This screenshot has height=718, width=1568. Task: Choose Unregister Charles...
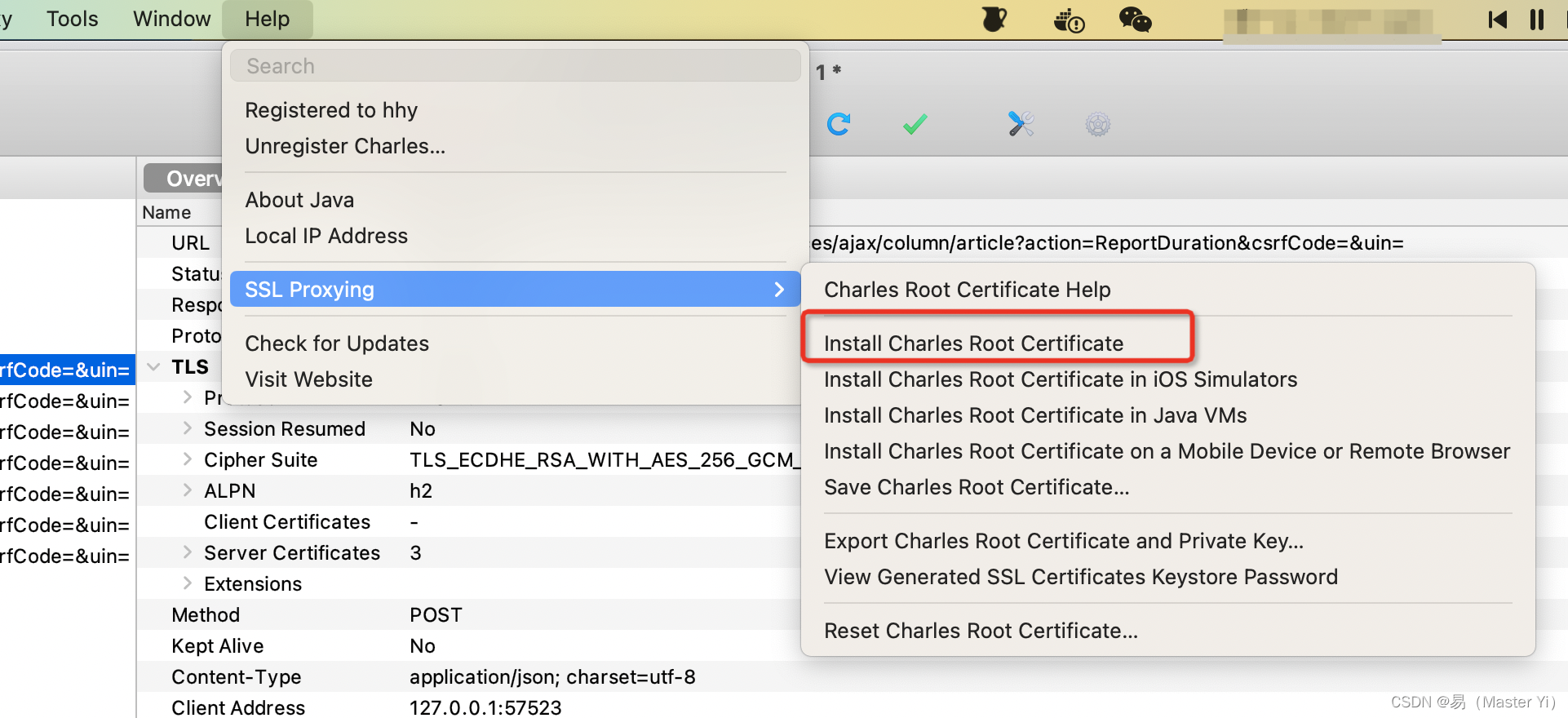tap(516, 146)
